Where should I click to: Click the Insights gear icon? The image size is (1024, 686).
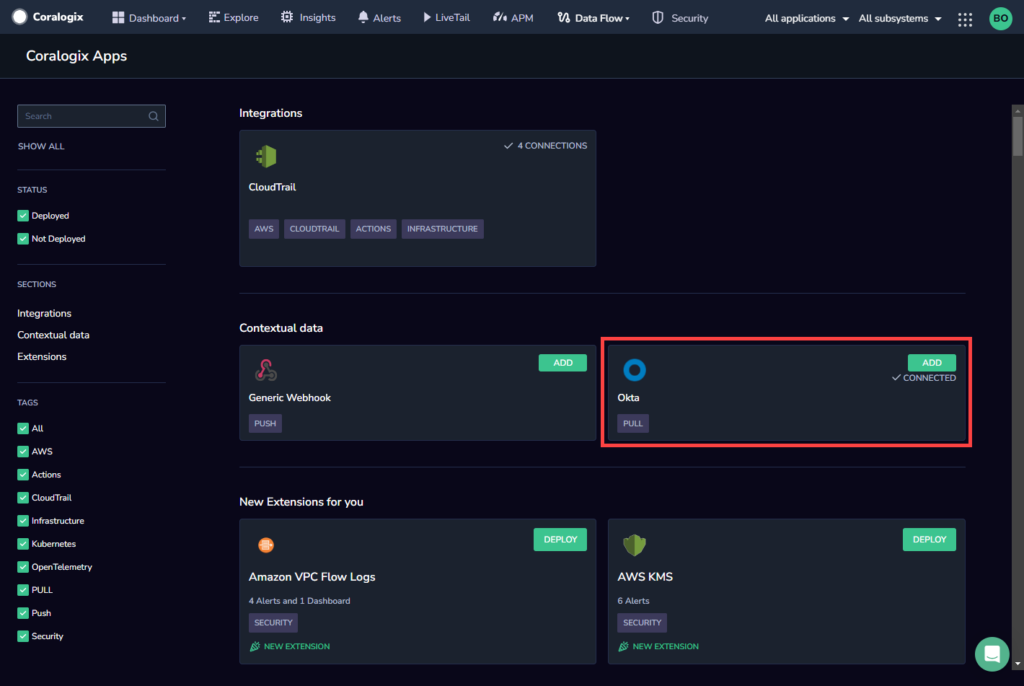coord(287,17)
